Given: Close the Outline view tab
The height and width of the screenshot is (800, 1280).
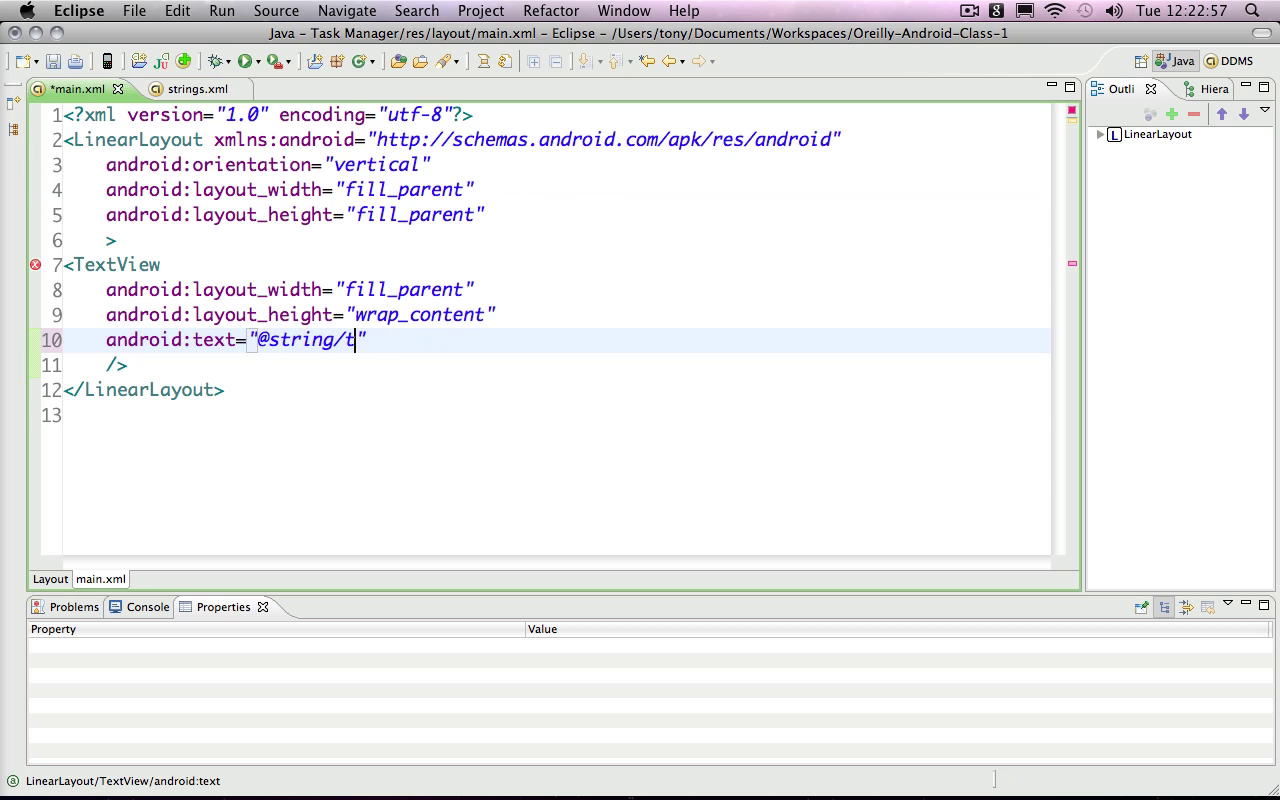Looking at the screenshot, I should pyautogui.click(x=1151, y=89).
